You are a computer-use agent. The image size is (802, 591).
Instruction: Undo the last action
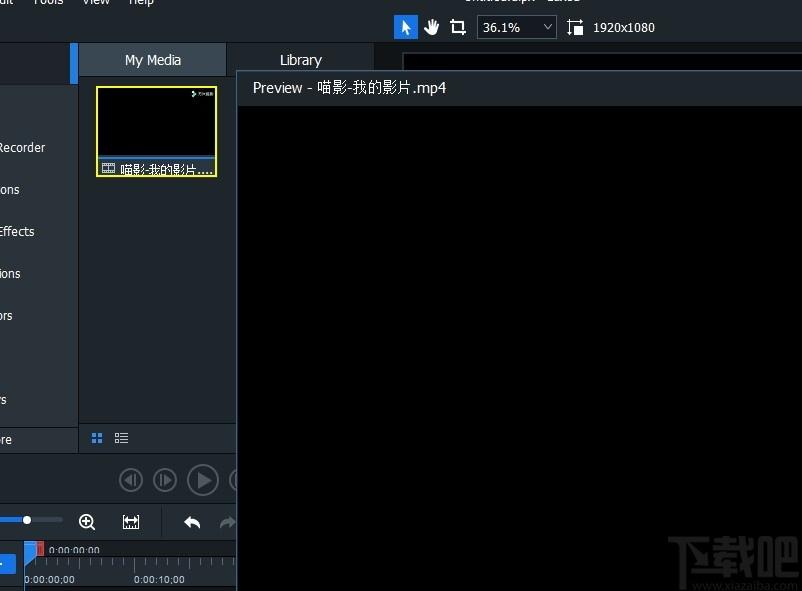[x=192, y=522]
